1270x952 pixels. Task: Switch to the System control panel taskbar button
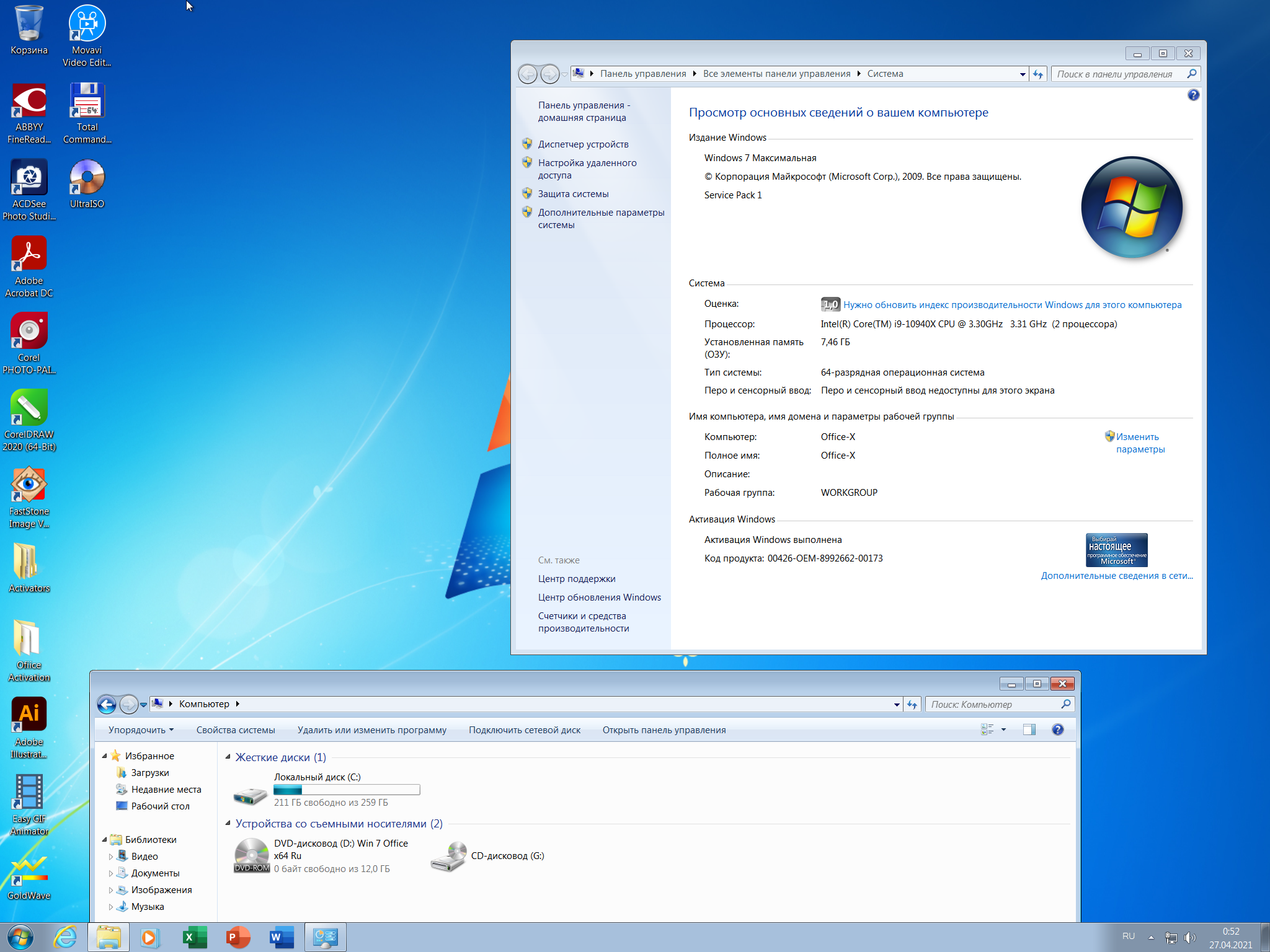(x=325, y=937)
